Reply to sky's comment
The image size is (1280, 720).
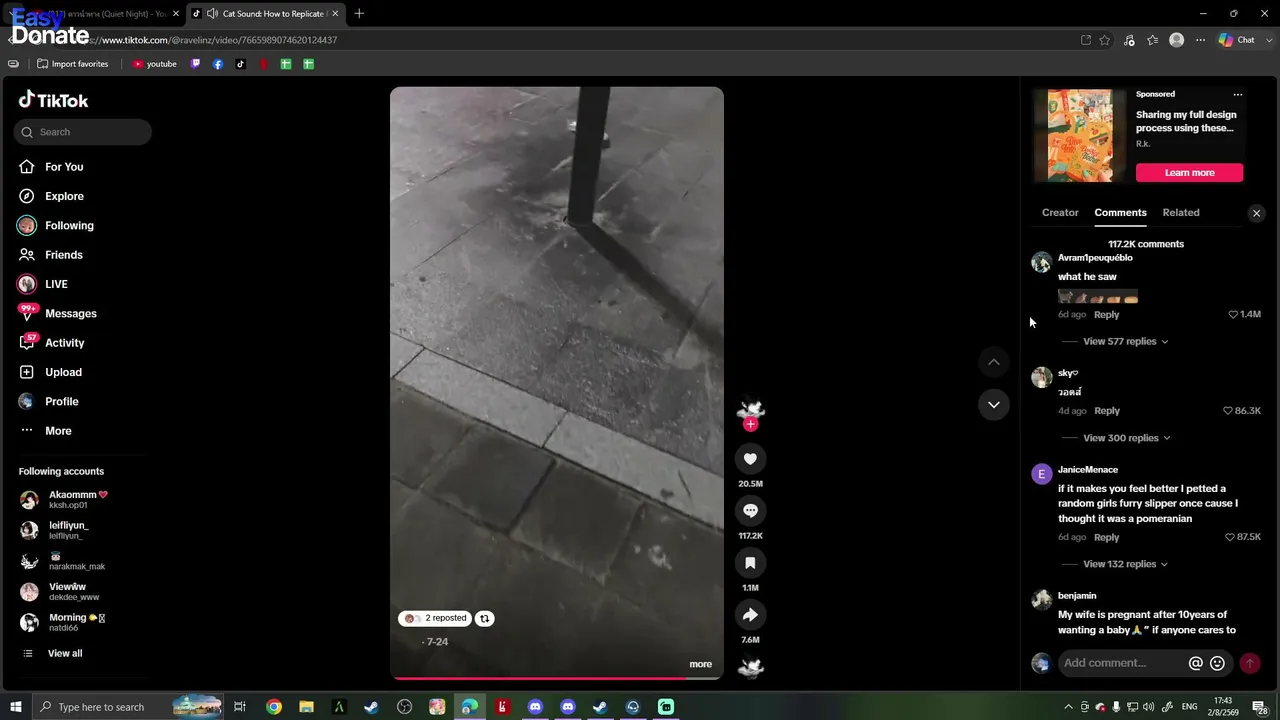(1106, 411)
